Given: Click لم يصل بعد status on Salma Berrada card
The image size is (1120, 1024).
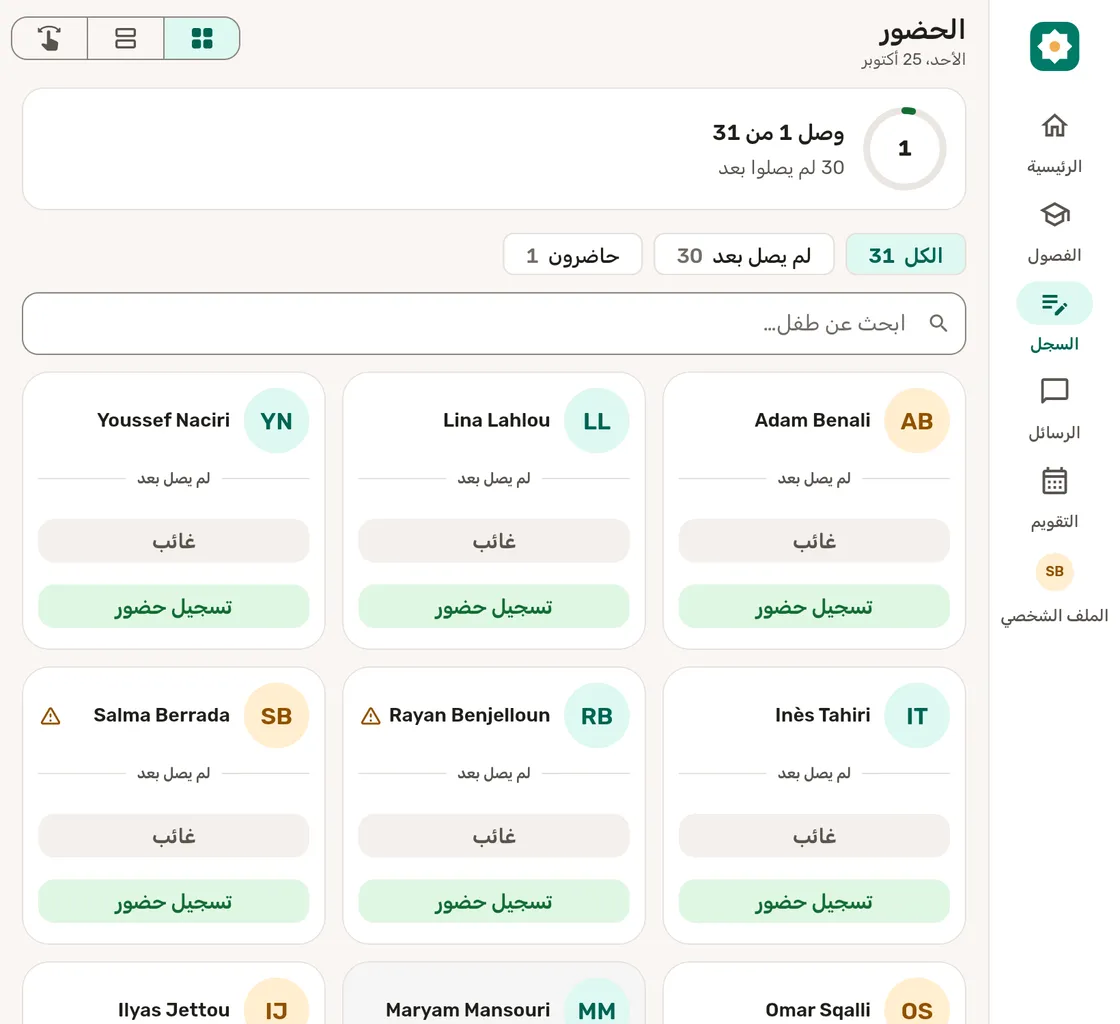Looking at the screenshot, I should [174, 773].
